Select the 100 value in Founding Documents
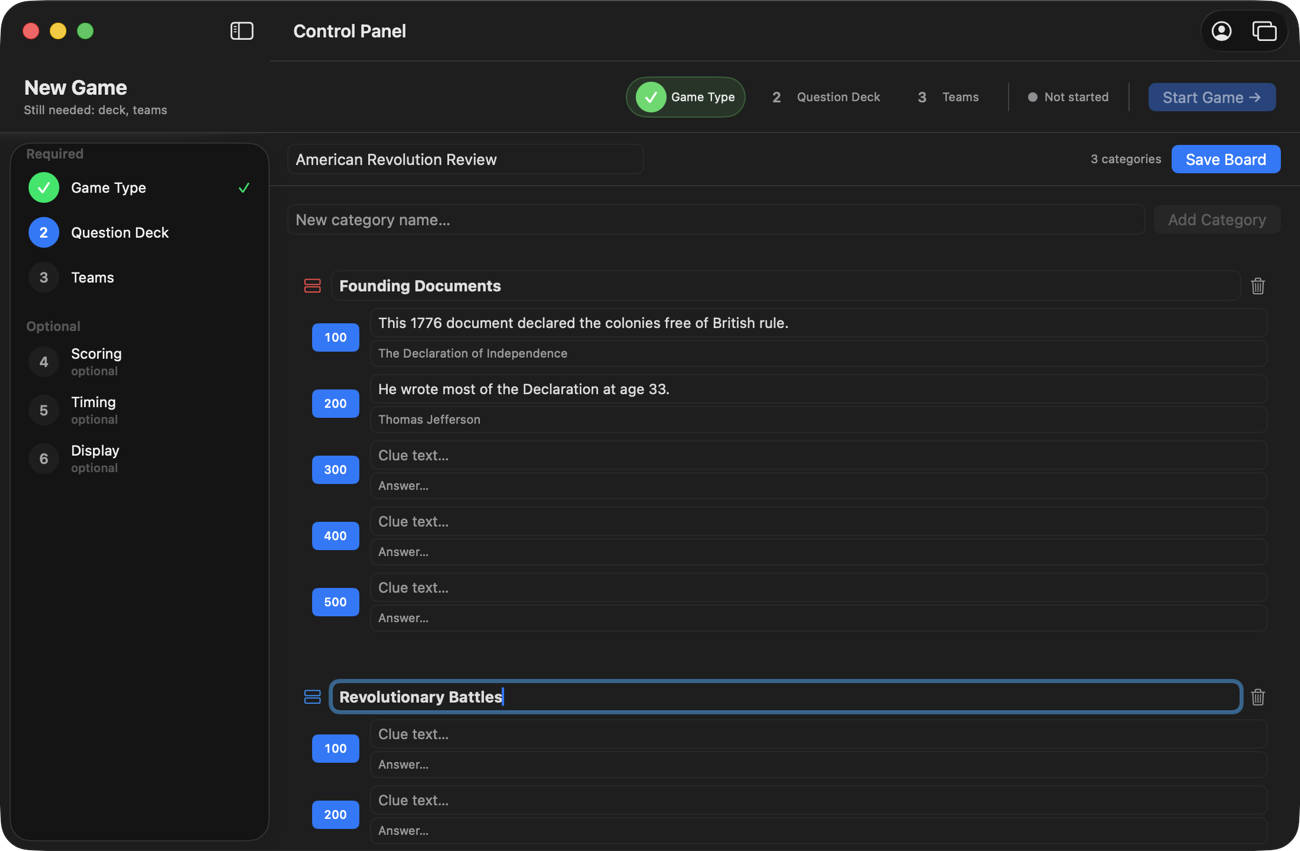 pos(336,338)
